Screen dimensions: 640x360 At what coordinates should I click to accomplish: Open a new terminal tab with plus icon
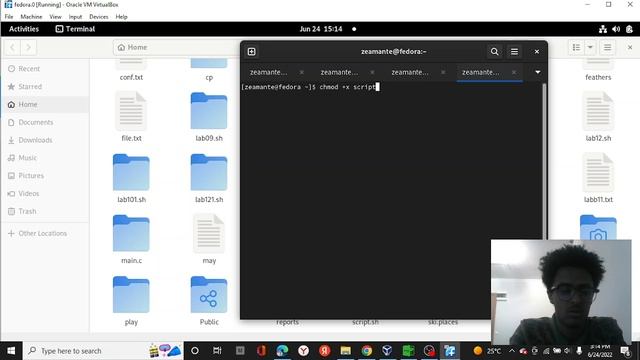coord(251,52)
